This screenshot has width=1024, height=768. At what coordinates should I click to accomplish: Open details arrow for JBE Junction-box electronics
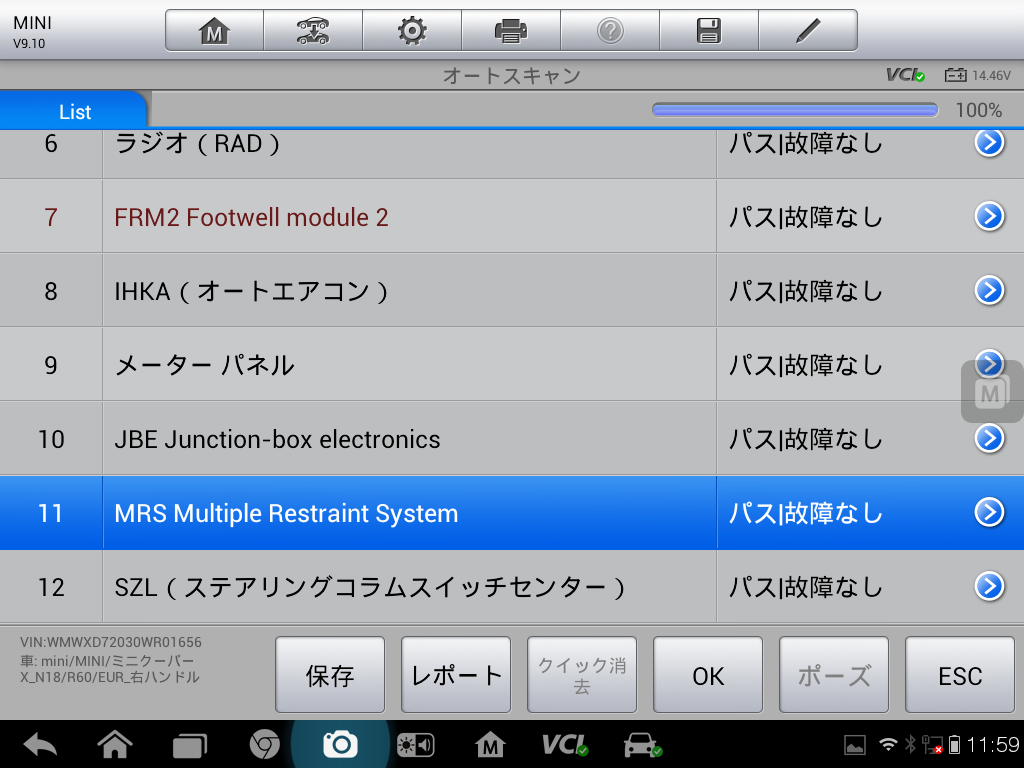click(x=989, y=438)
